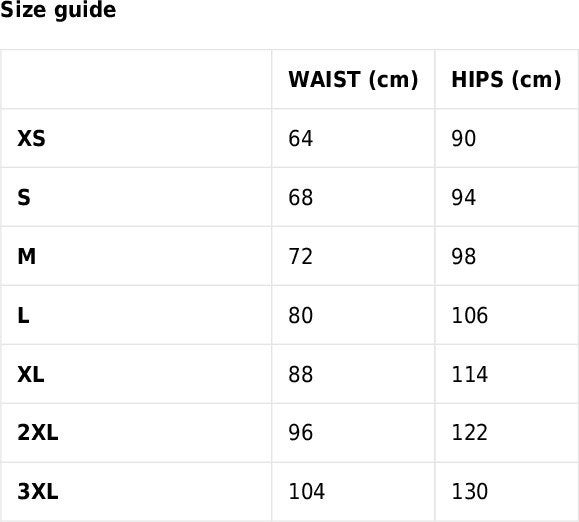Click the XS size row label
The image size is (579, 522).
pyautogui.click(x=31, y=138)
